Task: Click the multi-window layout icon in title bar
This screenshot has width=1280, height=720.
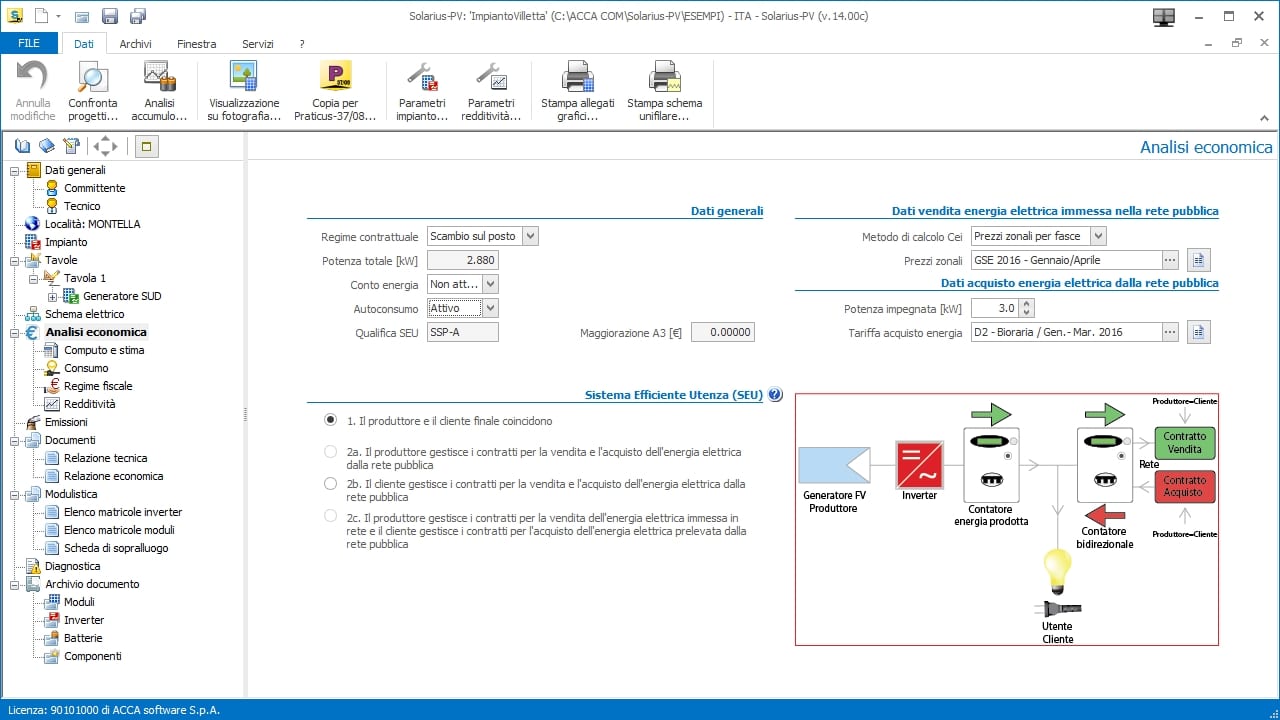Action: [1163, 16]
